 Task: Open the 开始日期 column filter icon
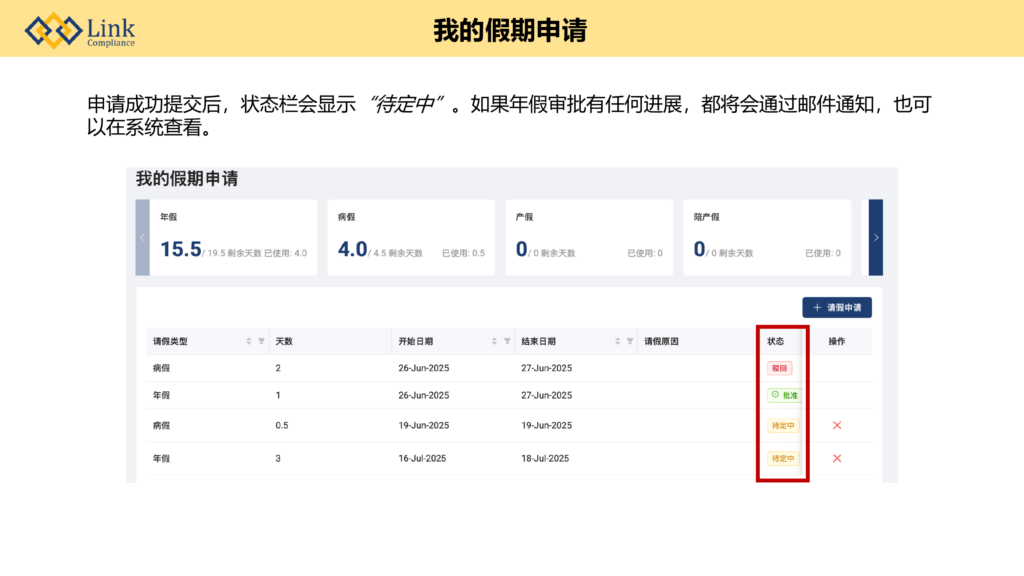(507, 342)
